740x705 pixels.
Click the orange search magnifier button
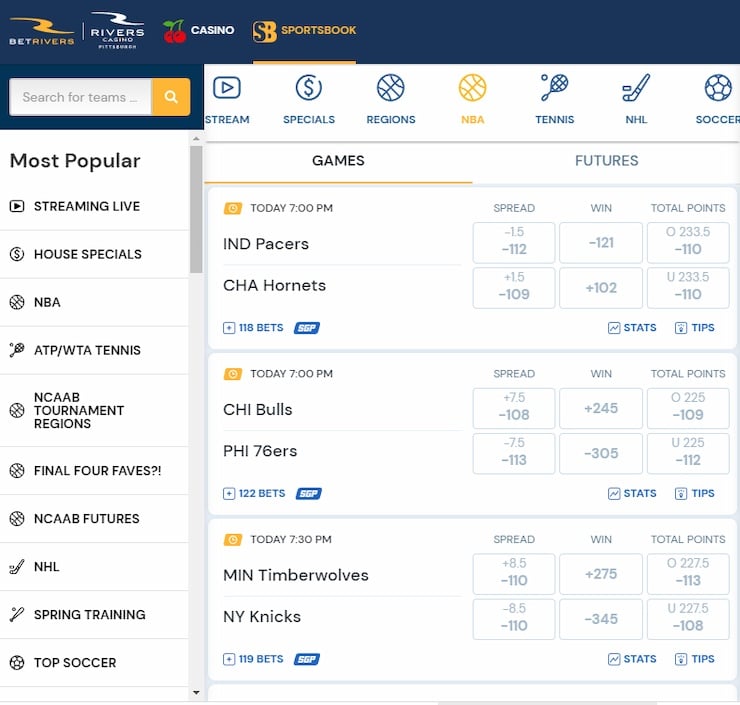coord(171,97)
